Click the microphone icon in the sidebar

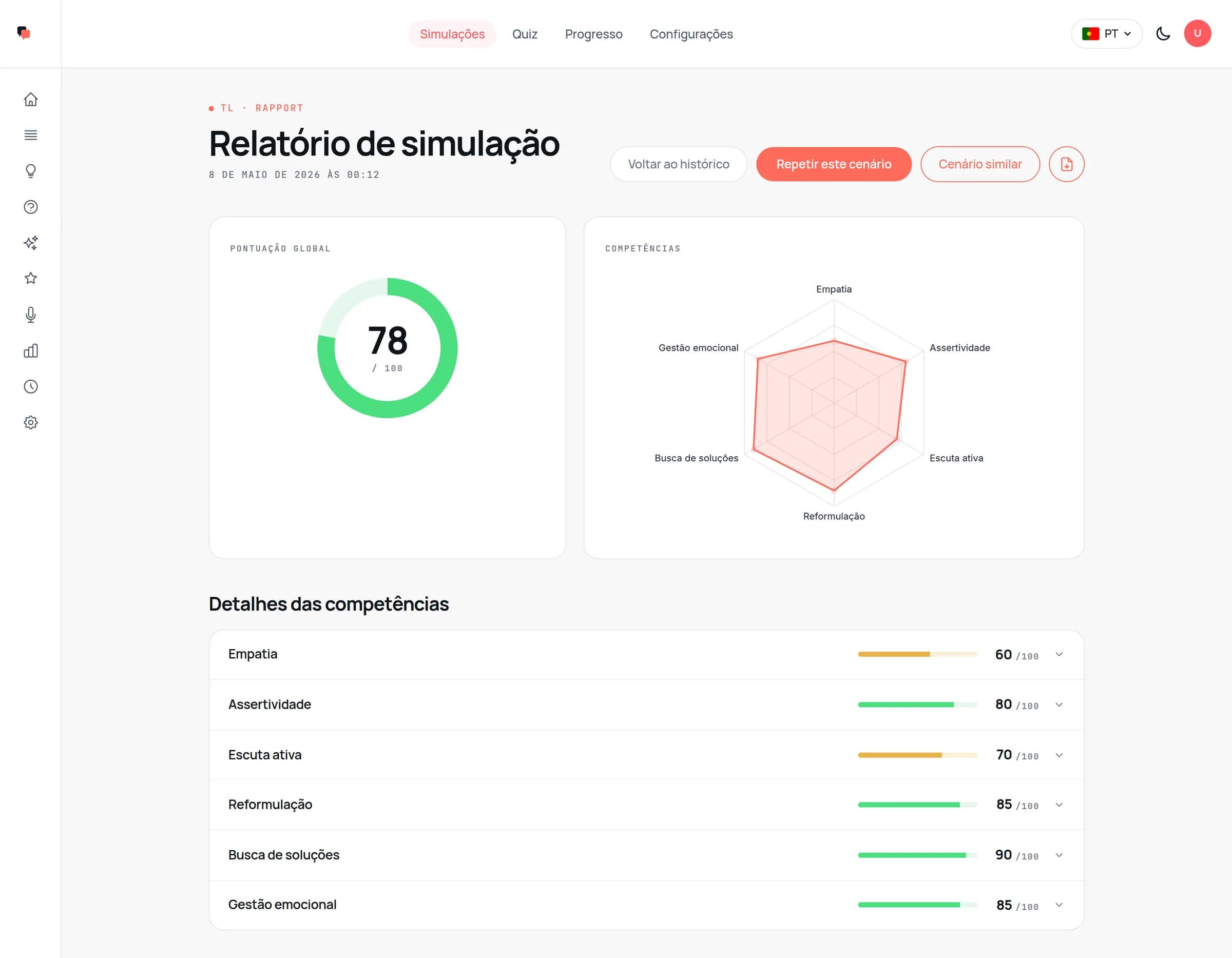pyautogui.click(x=30, y=315)
